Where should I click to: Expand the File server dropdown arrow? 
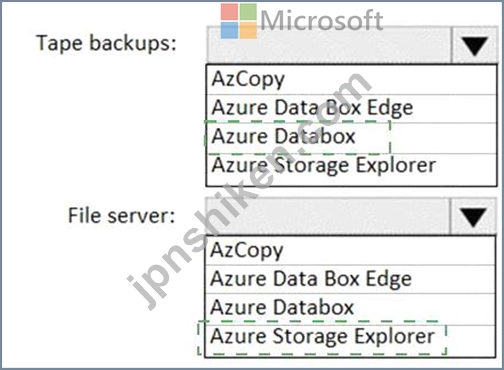pyautogui.click(x=473, y=217)
